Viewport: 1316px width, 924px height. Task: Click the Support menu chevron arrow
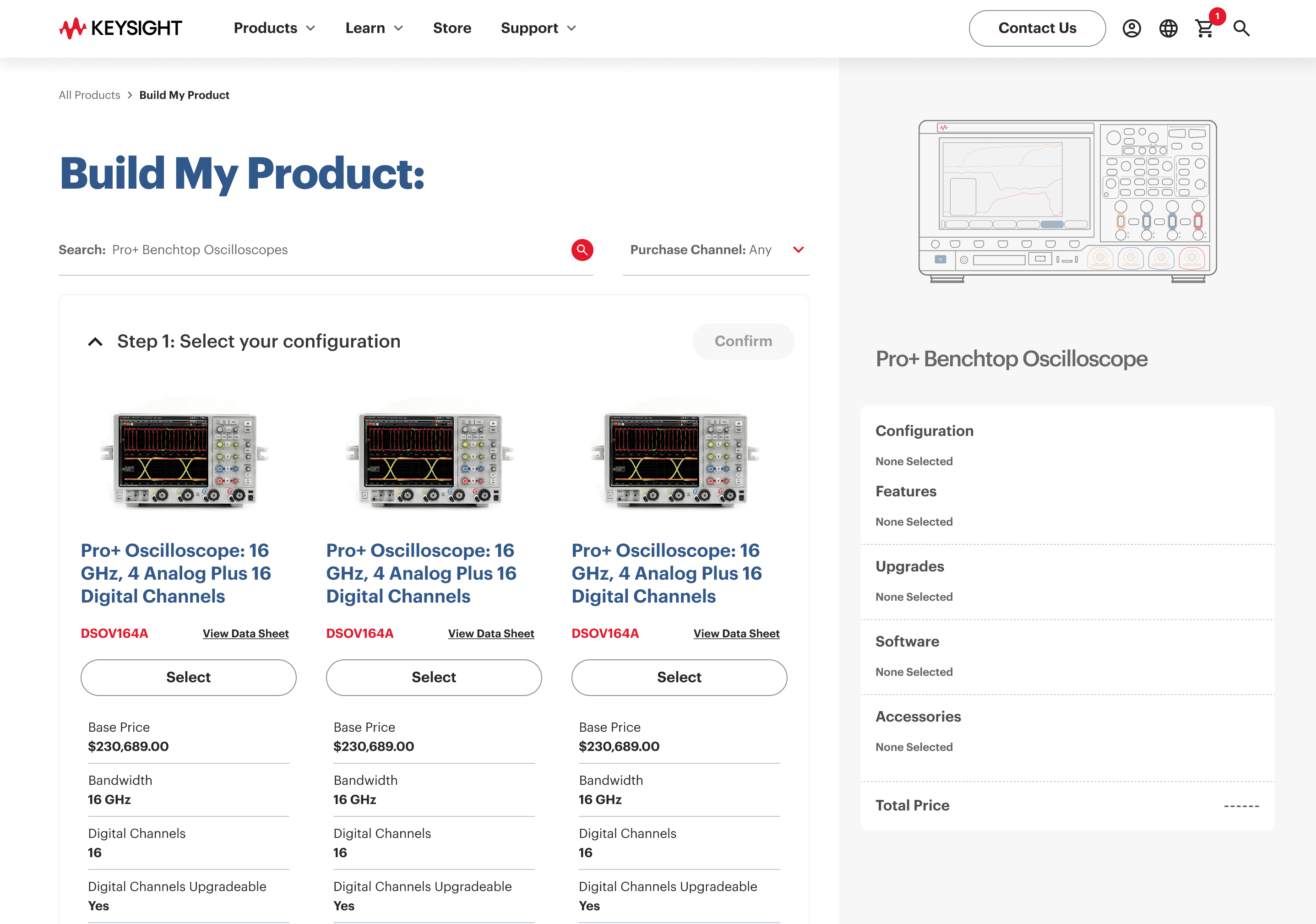click(571, 28)
